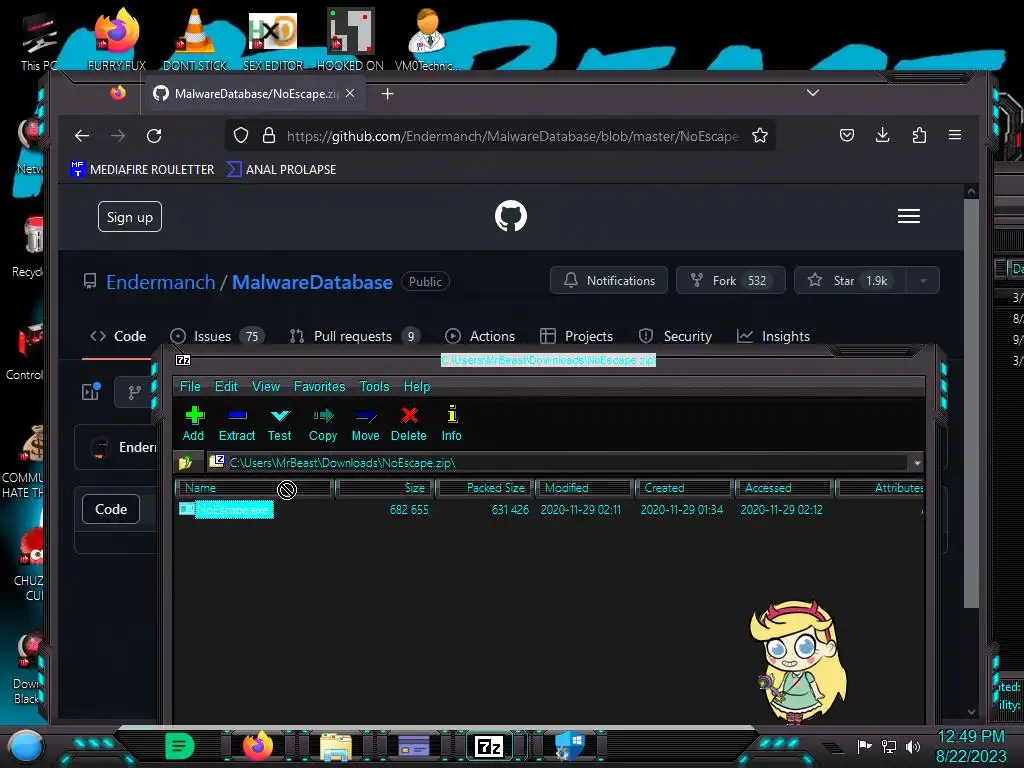Switch to the Pull requests tab
The width and height of the screenshot is (1024, 768).
coord(355,336)
